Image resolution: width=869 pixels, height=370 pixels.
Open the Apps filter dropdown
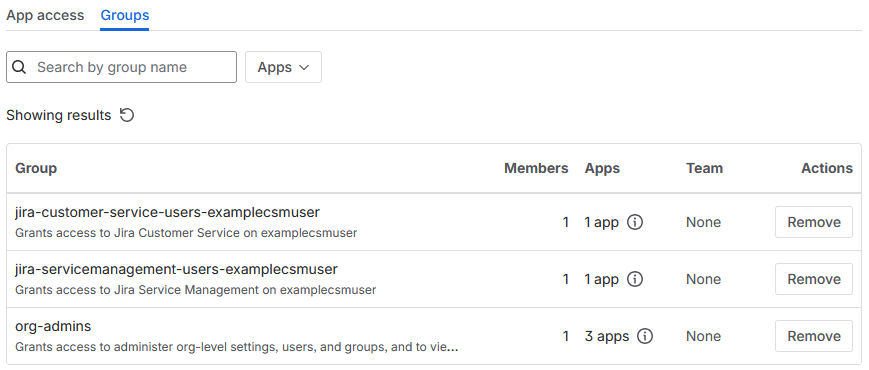click(x=283, y=67)
